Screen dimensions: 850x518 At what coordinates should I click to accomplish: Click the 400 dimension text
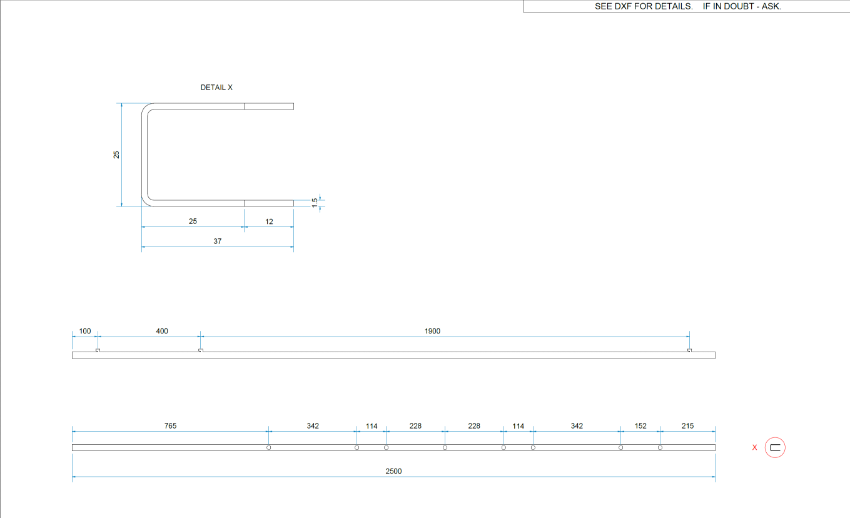(x=162, y=330)
